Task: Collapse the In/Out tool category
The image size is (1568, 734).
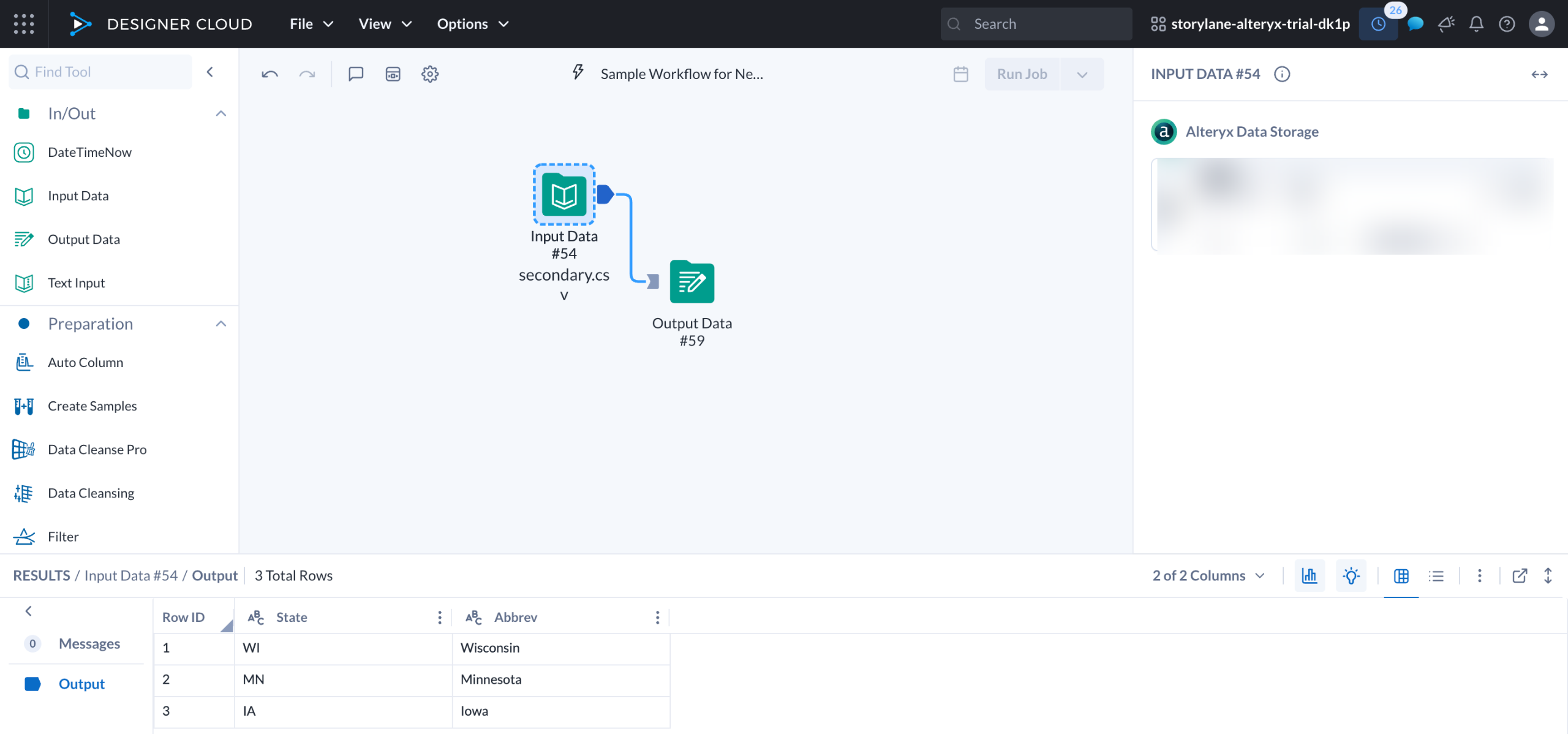Action: (x=221, y=113)
